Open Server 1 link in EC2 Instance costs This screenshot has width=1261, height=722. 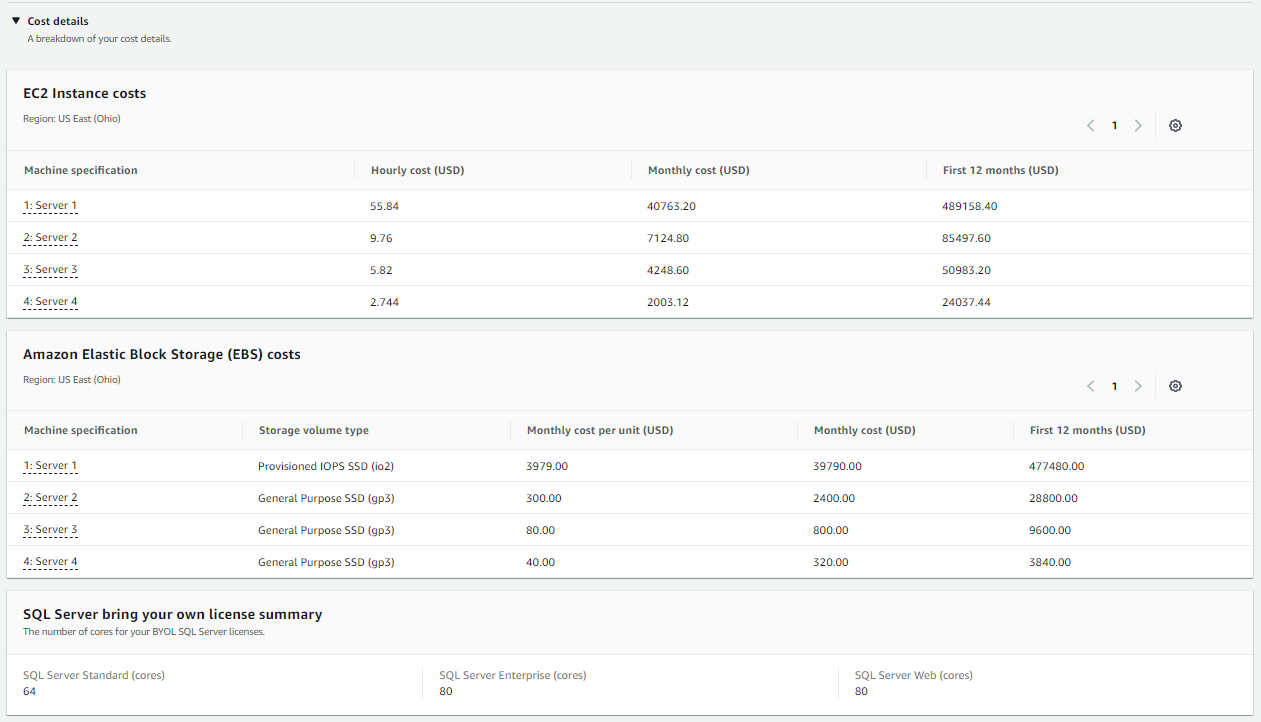click(x=50, y=206)
